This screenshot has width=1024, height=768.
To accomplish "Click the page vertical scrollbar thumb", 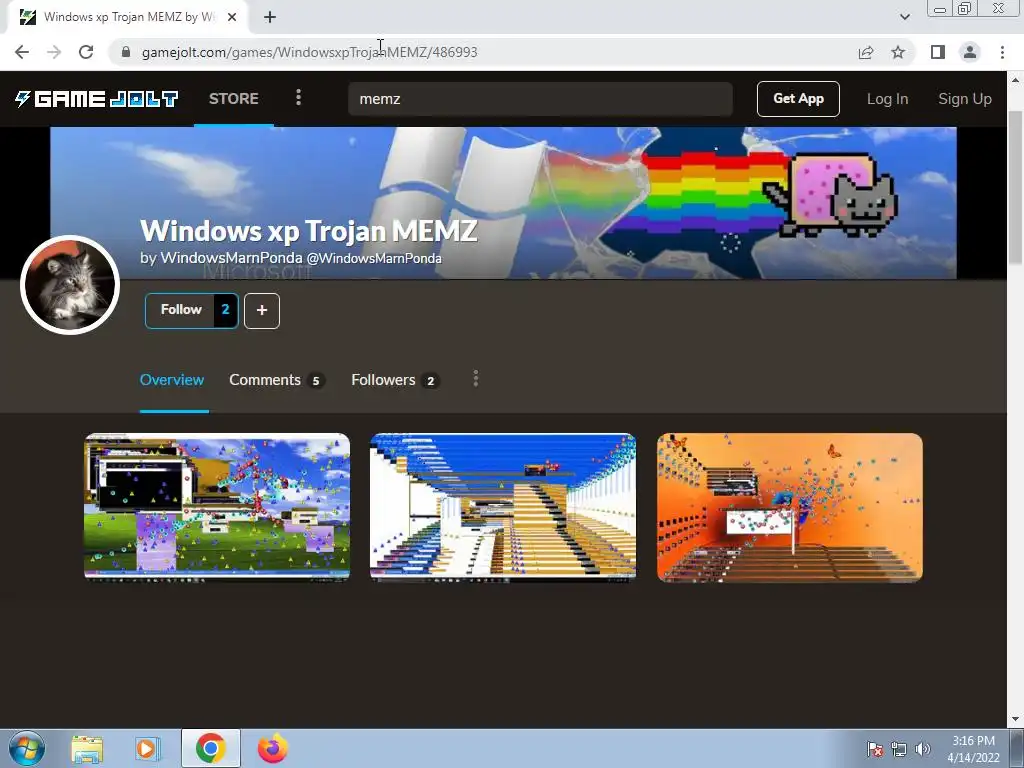I will [x=1015, y=187].
